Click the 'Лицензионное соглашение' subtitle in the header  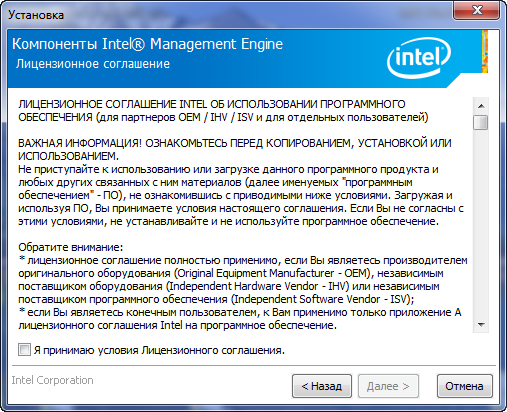[x=93, y=63]
